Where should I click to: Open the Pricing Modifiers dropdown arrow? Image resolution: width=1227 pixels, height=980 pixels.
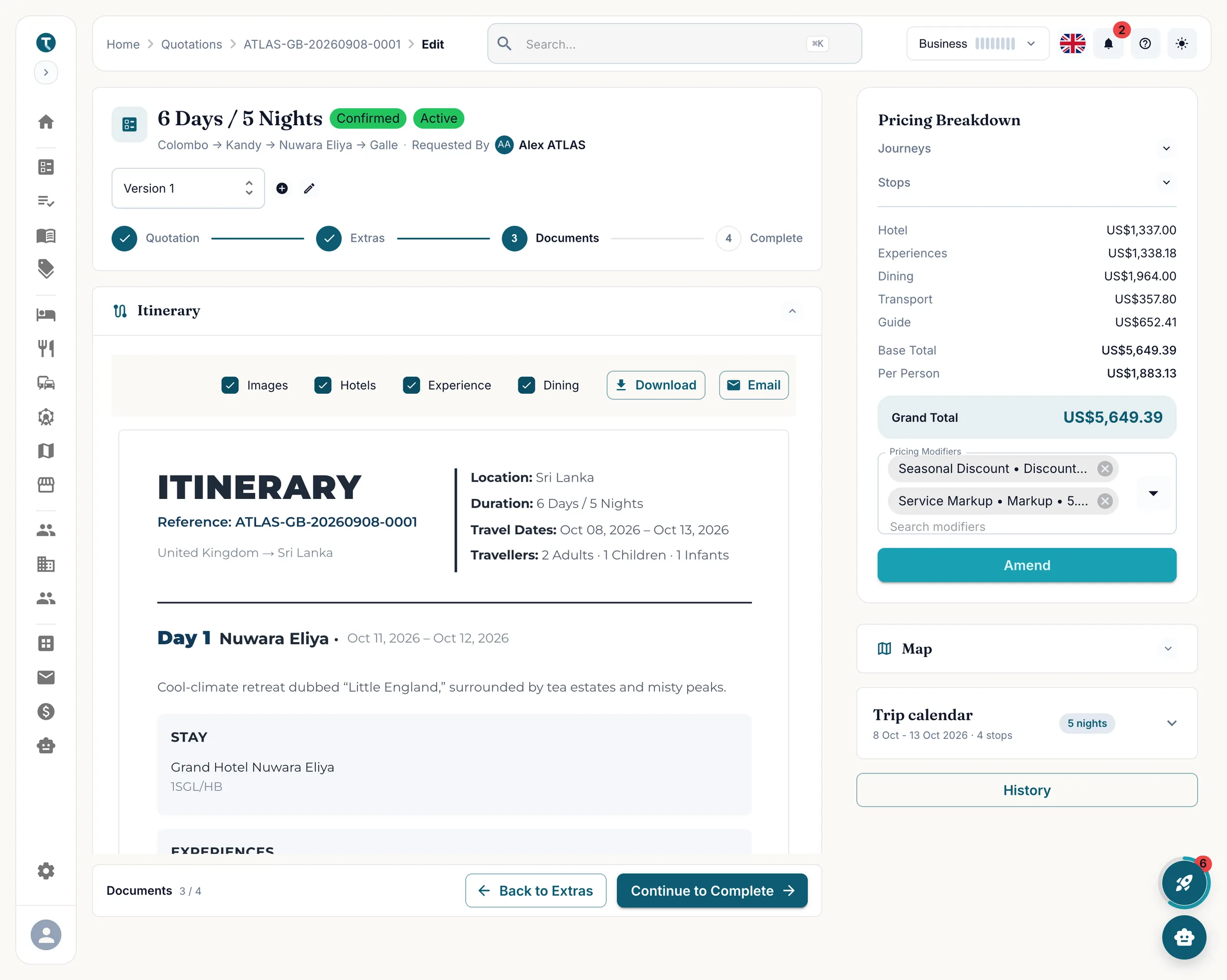point(1153,493)
